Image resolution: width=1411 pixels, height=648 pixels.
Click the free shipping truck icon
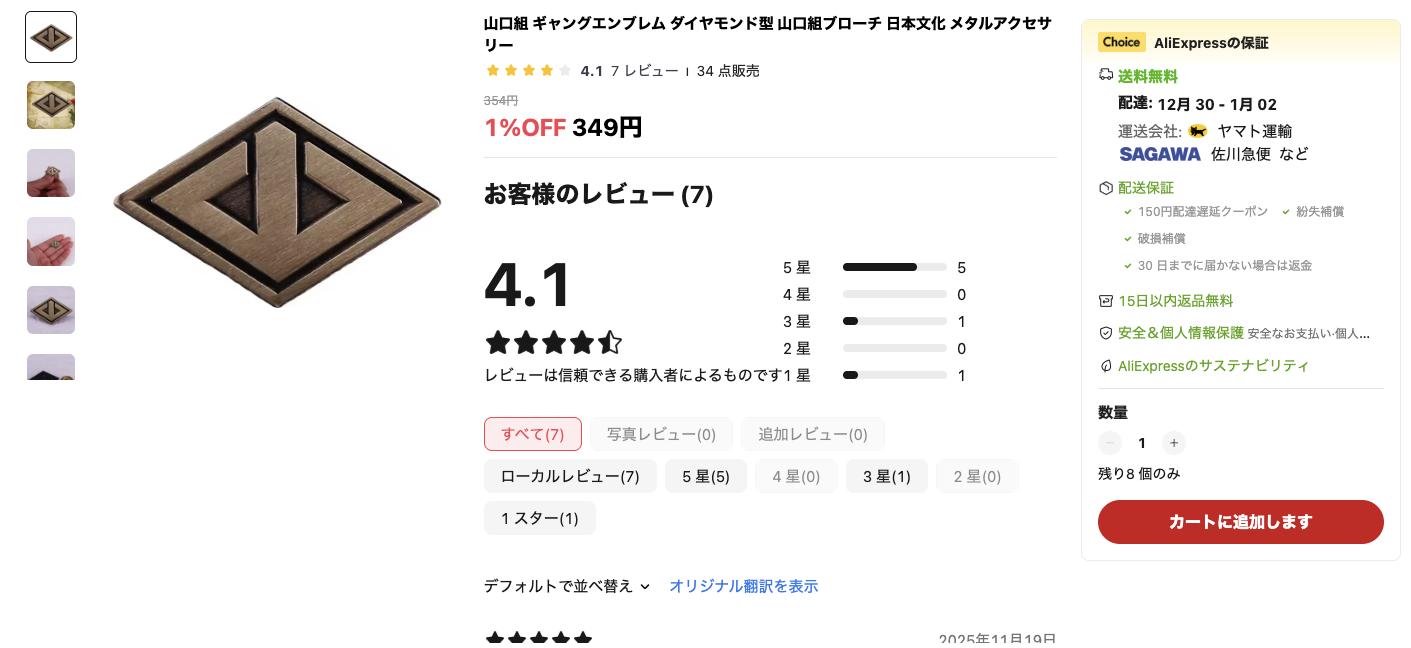click(1106, 76)
